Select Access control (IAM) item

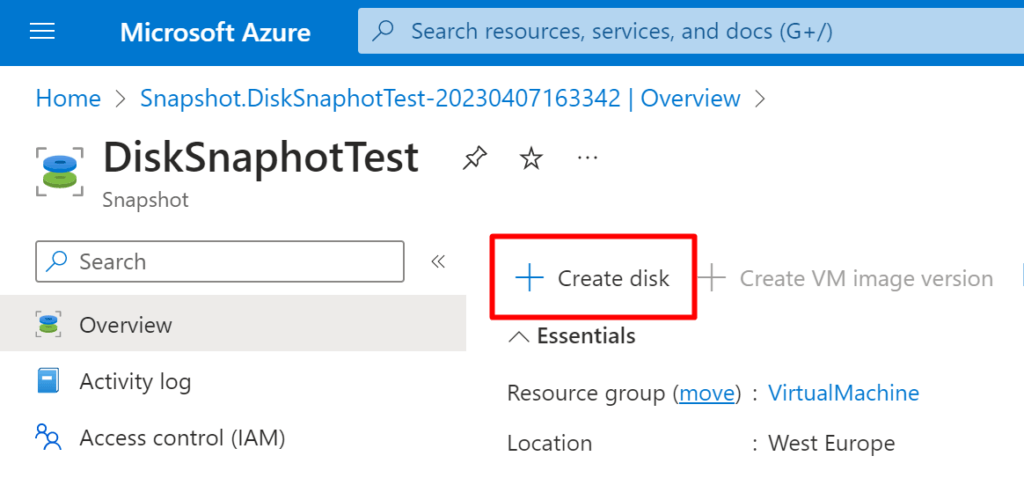pyautogui.click(x=182, y=437)
